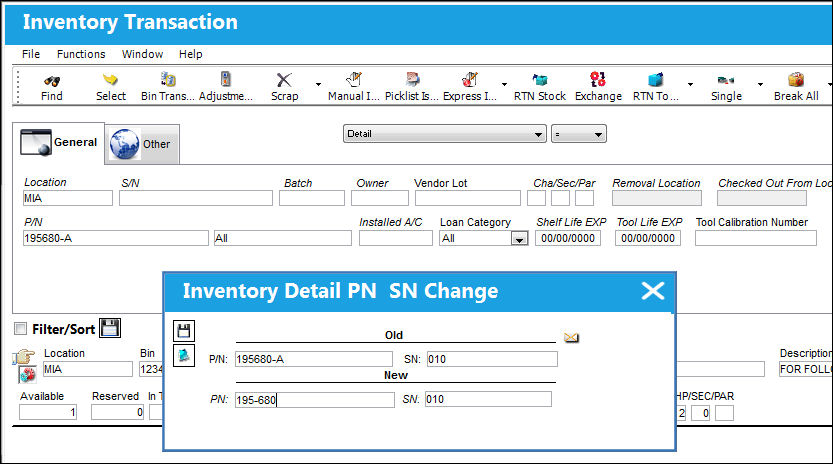The width and height of the screenshot is (833, 464).
Task: Click the Break All toolbar icon
Action: point(796,80)
